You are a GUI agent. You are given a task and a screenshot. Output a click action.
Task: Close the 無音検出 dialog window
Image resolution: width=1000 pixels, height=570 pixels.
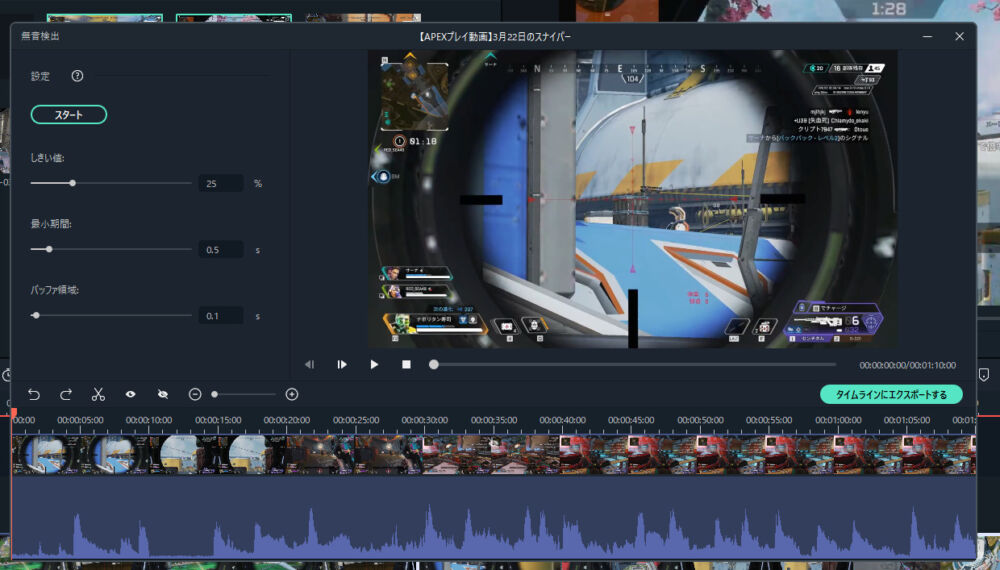pos(960,36)
